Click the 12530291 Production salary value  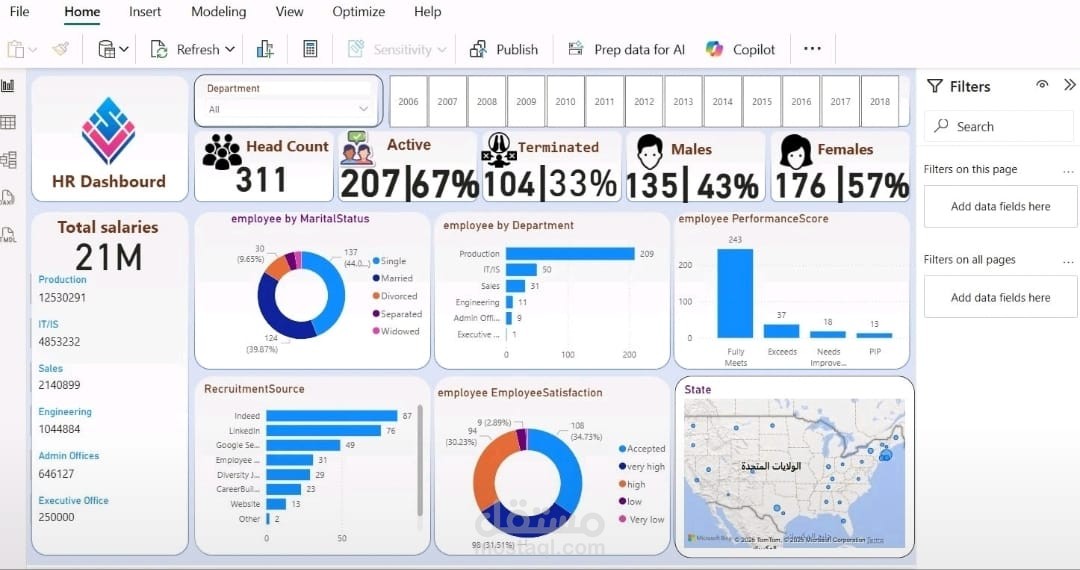point(62,297)
